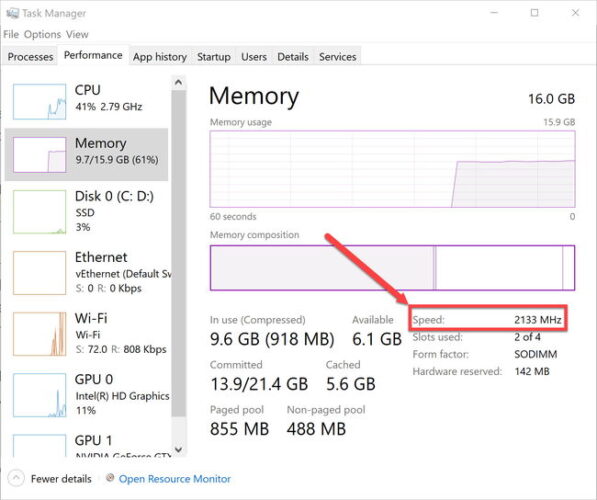Switch to the Services tab
Image resolution: width=597 pixels, height=500 pixels.
(338, 57)
